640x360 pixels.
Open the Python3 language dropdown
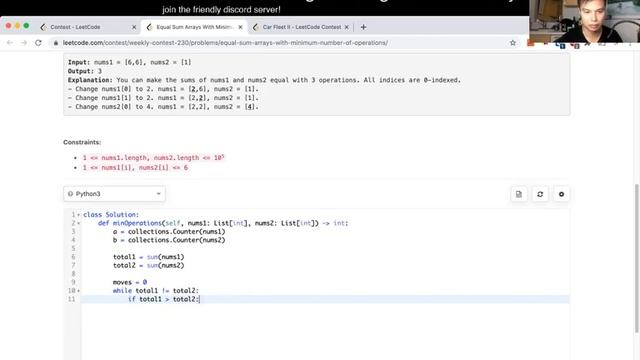click(114, 194)
